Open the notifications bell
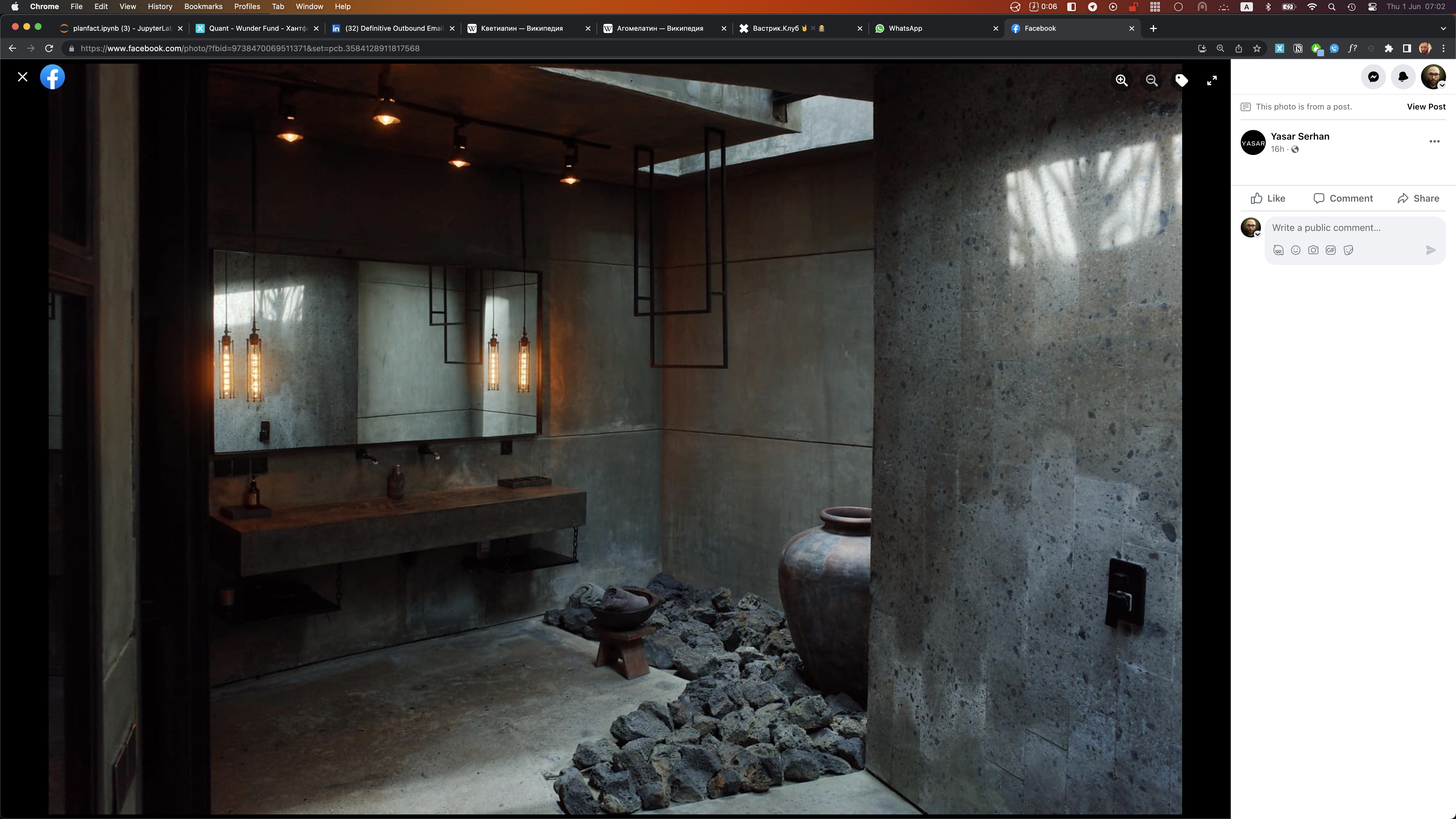This screenshot has width=1456, height=819. 1403,77
